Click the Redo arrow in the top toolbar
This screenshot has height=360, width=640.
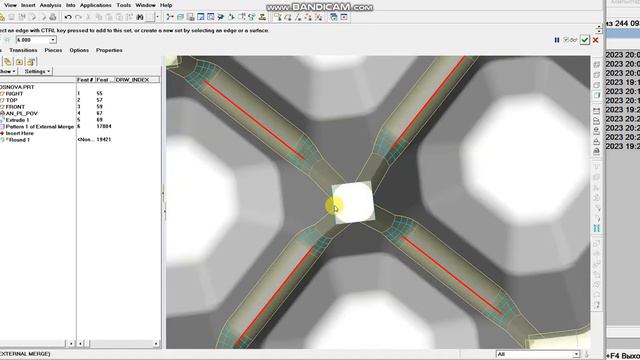click(78, 17)
